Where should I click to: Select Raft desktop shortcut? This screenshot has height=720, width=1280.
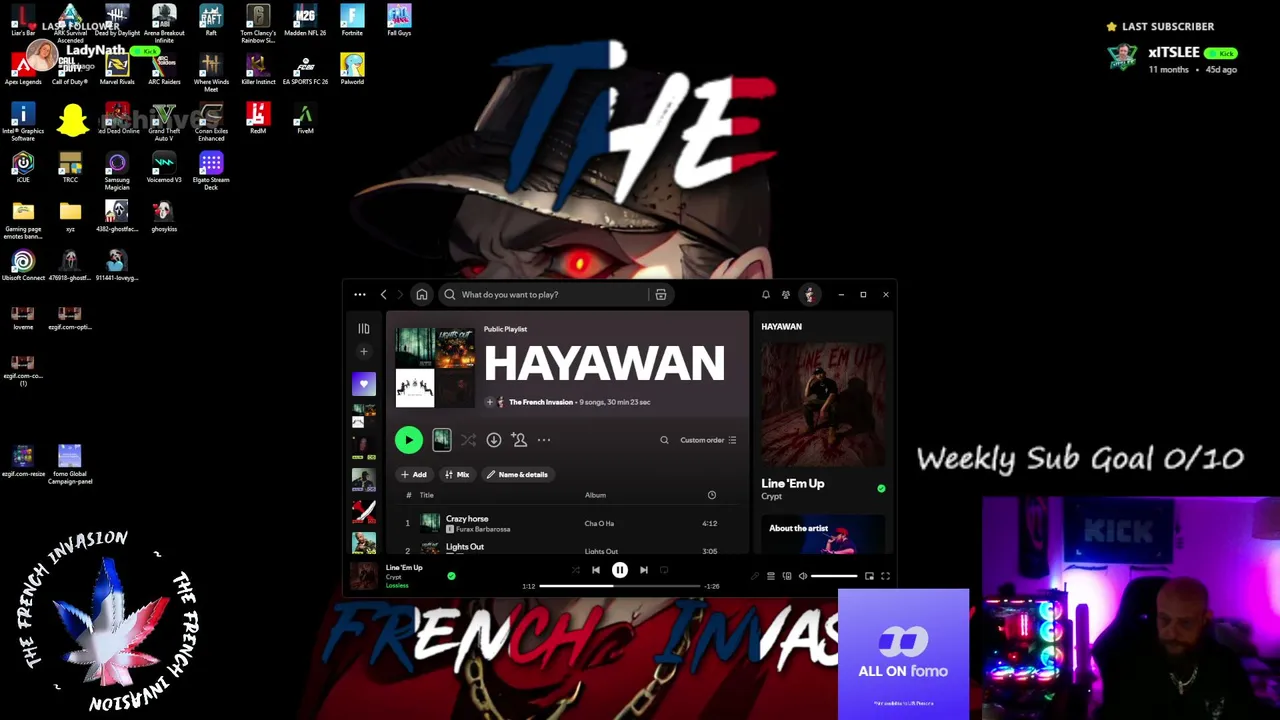211,21
